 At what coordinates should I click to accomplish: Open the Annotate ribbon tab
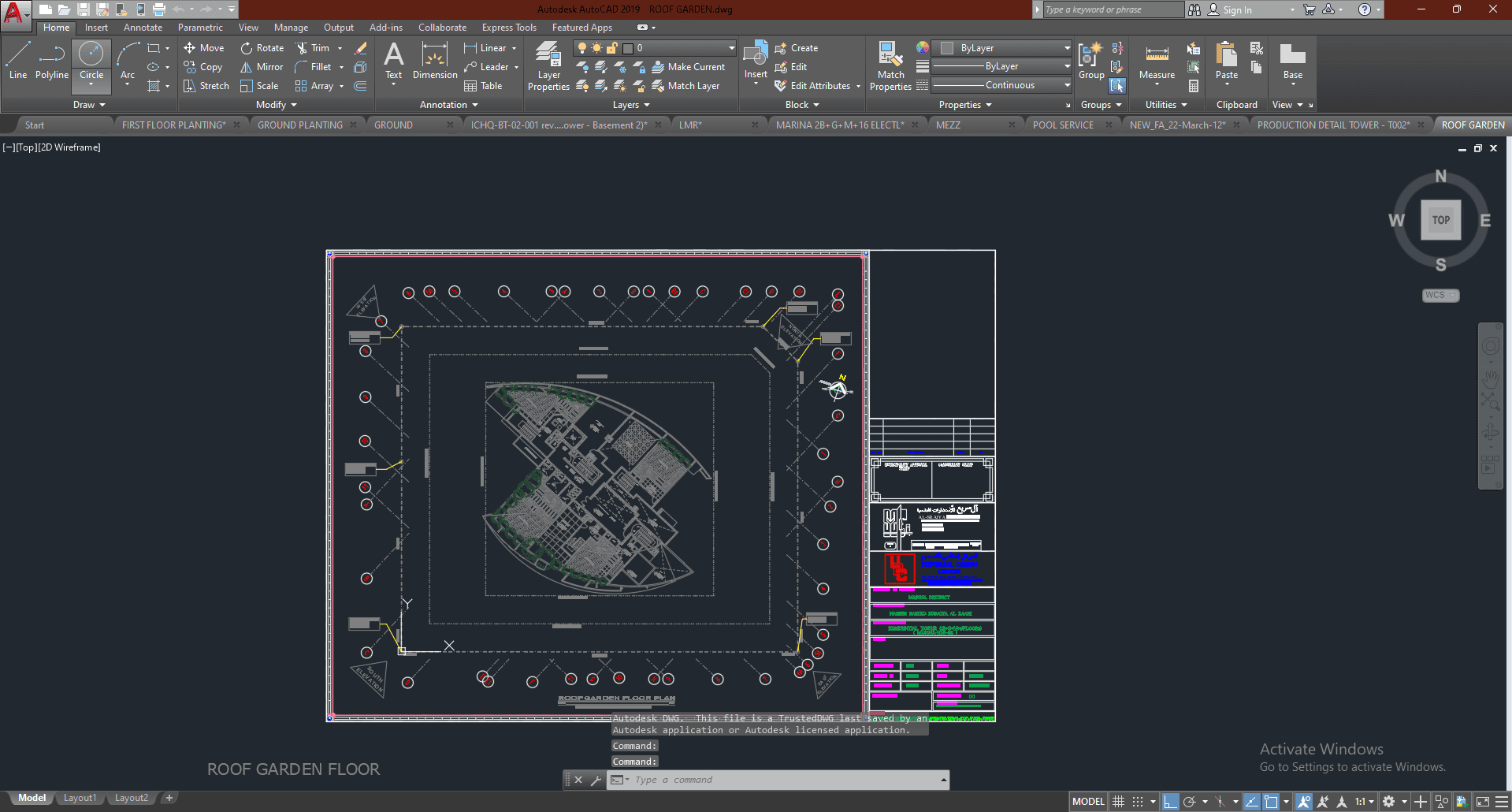pos(143,28)
